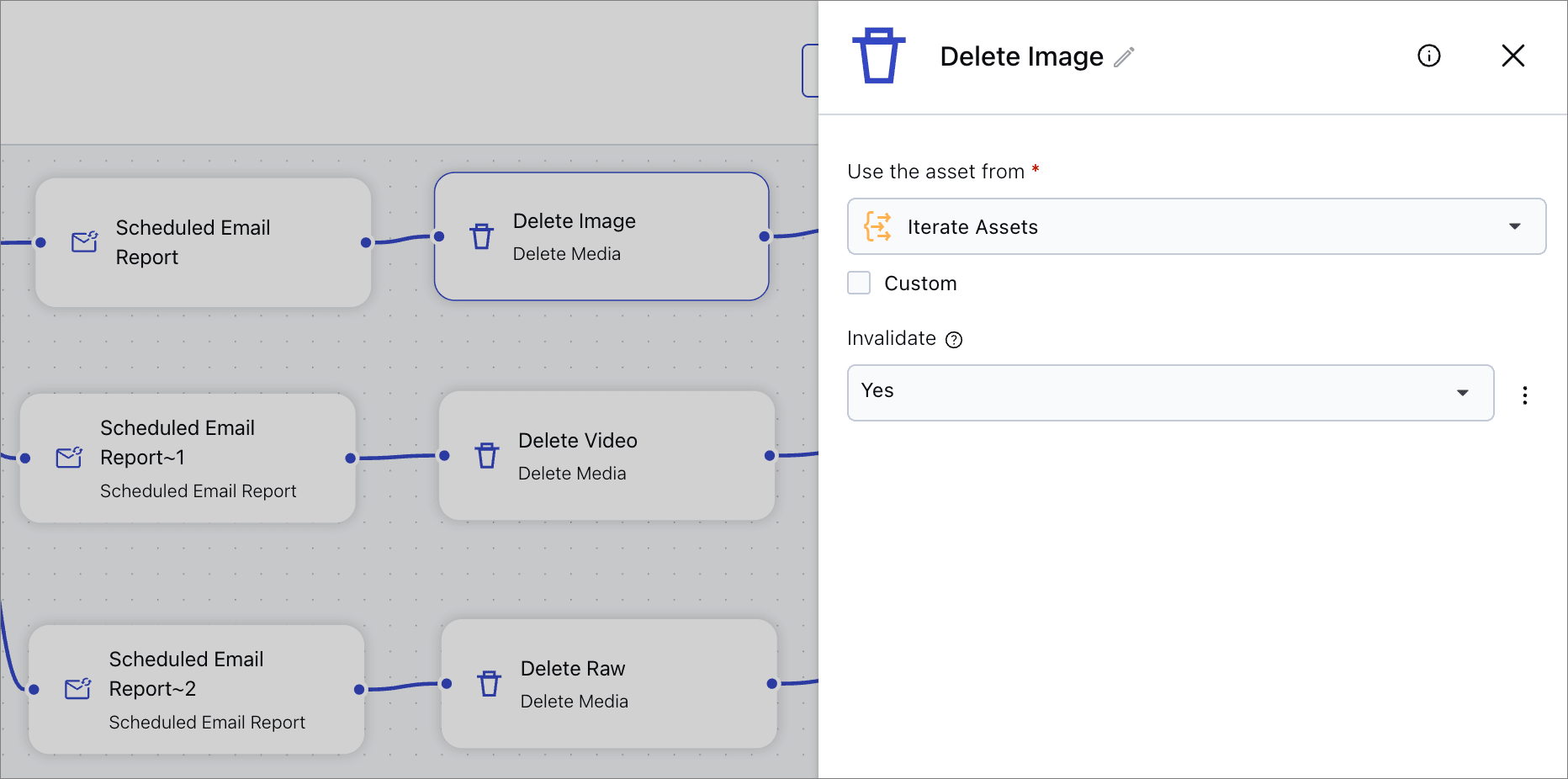Select the Delete Video node
This screenshot has height=779, width=1568.
click(607, 456)
